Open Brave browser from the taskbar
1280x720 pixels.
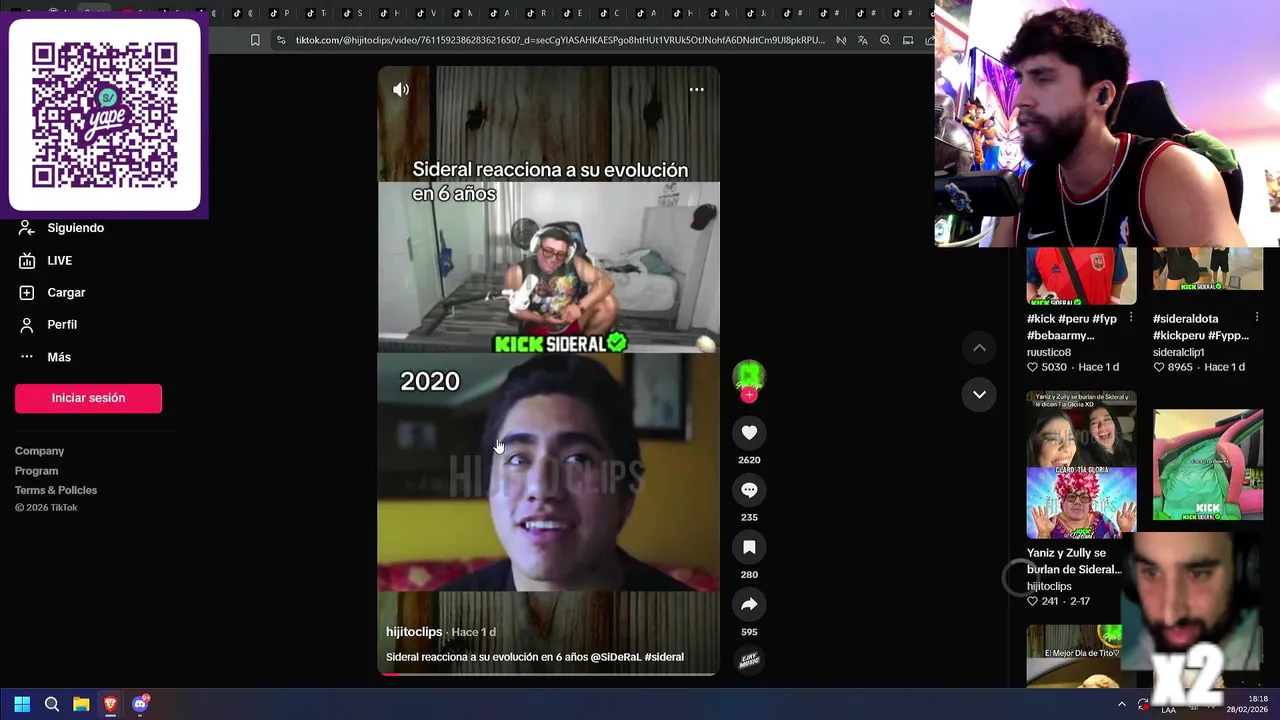click(110, 704)
